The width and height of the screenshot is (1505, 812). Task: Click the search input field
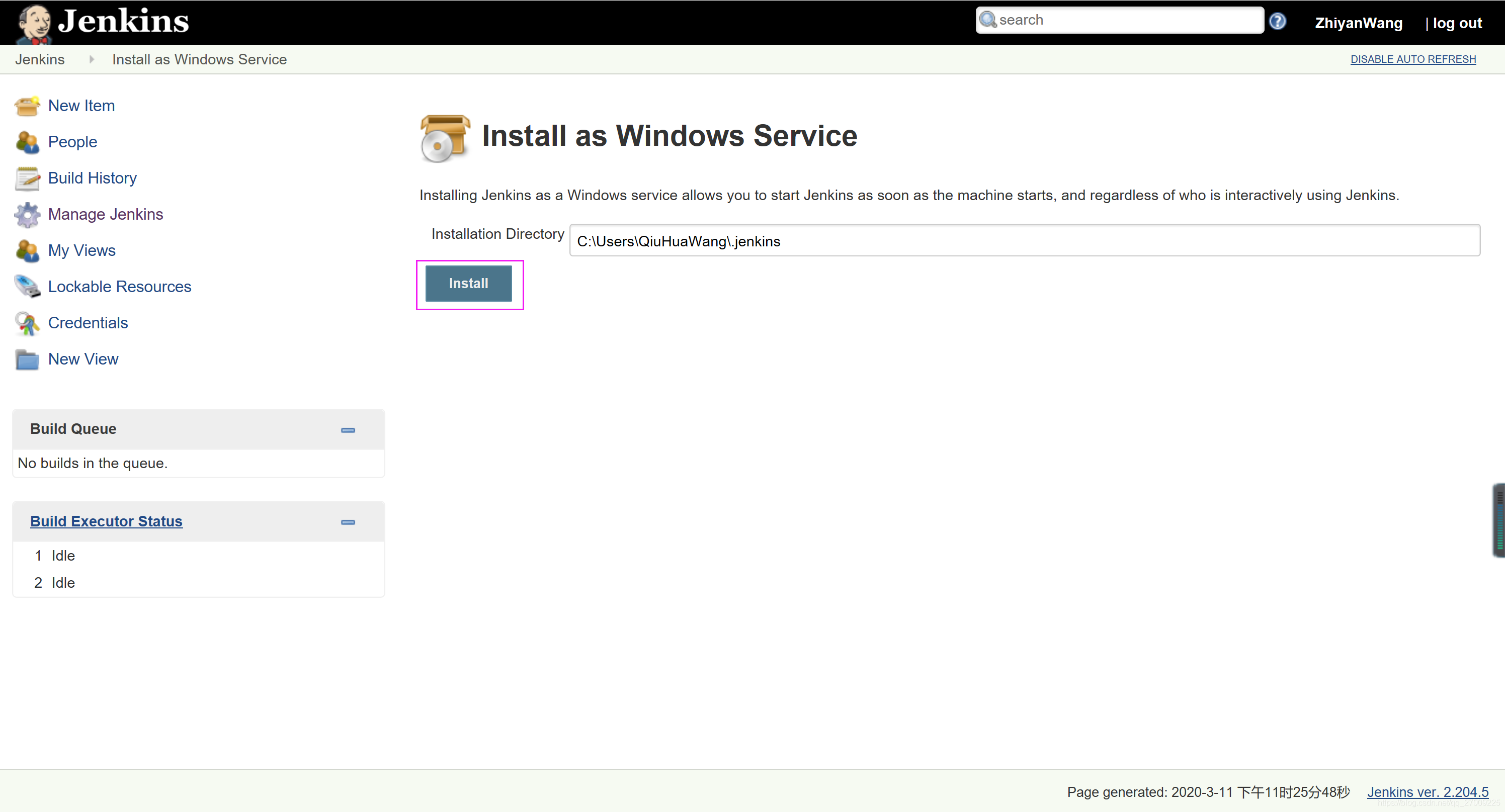coord(1121,20)
